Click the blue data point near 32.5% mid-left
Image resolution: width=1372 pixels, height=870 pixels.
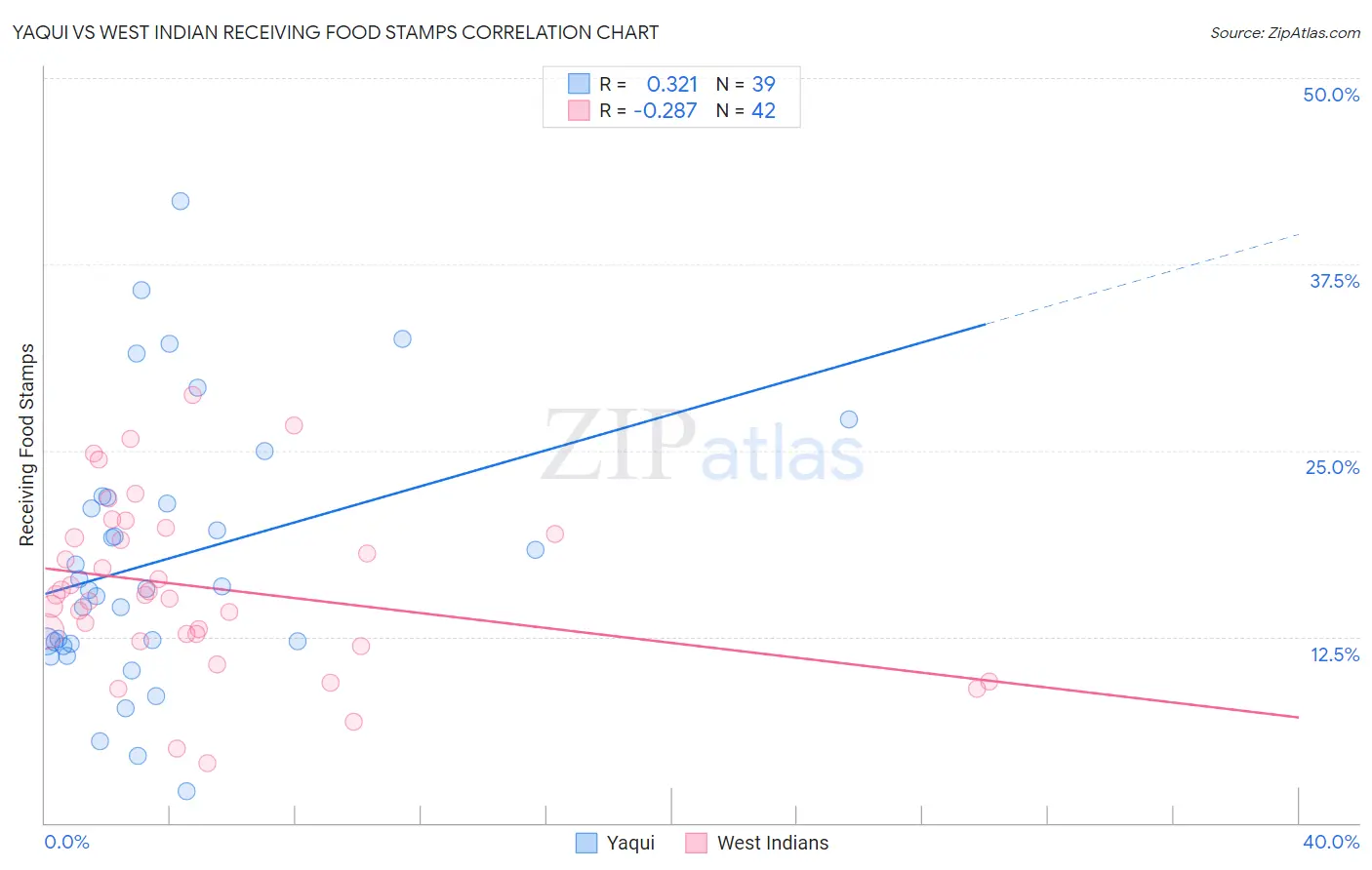pos(402,339)
